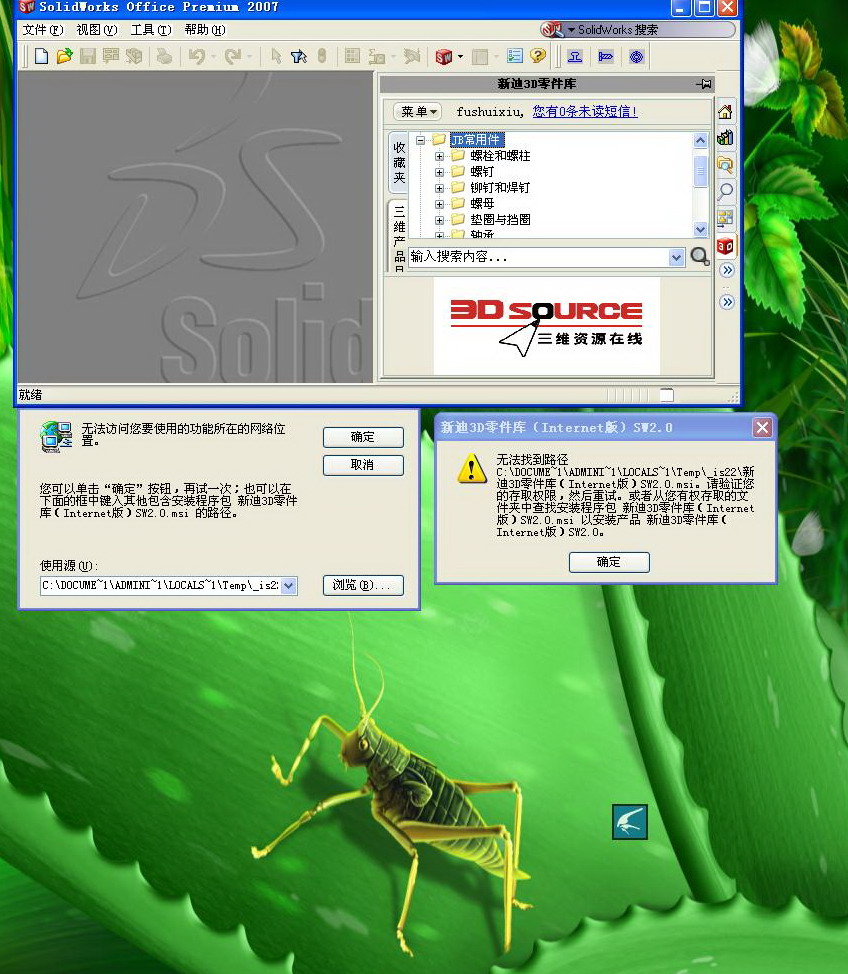Click the Redo arrow icon
This screenshot has height=974, width=848.
(232, 57)
